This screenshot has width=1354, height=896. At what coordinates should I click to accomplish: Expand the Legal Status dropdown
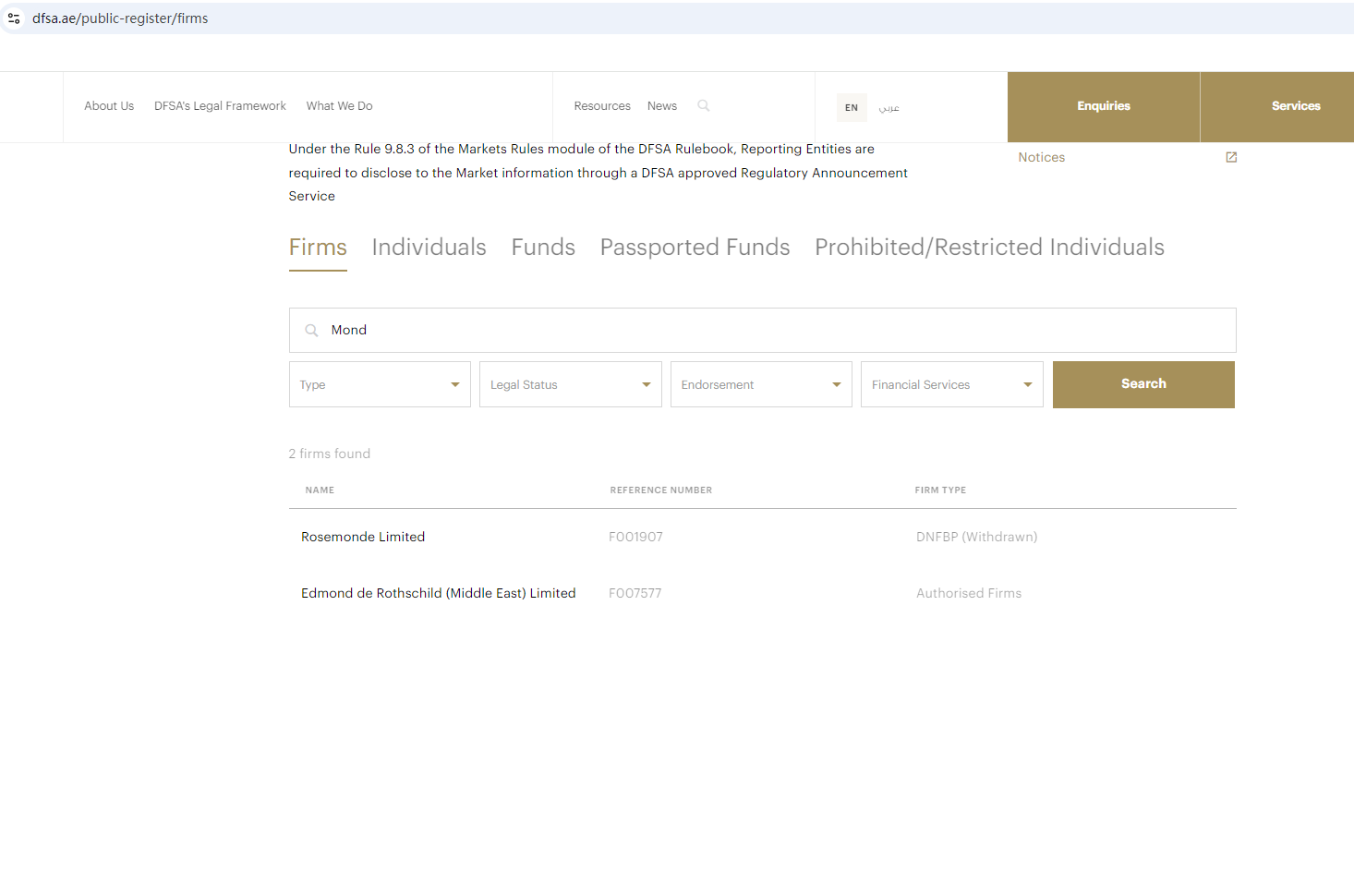click(570, 385)
